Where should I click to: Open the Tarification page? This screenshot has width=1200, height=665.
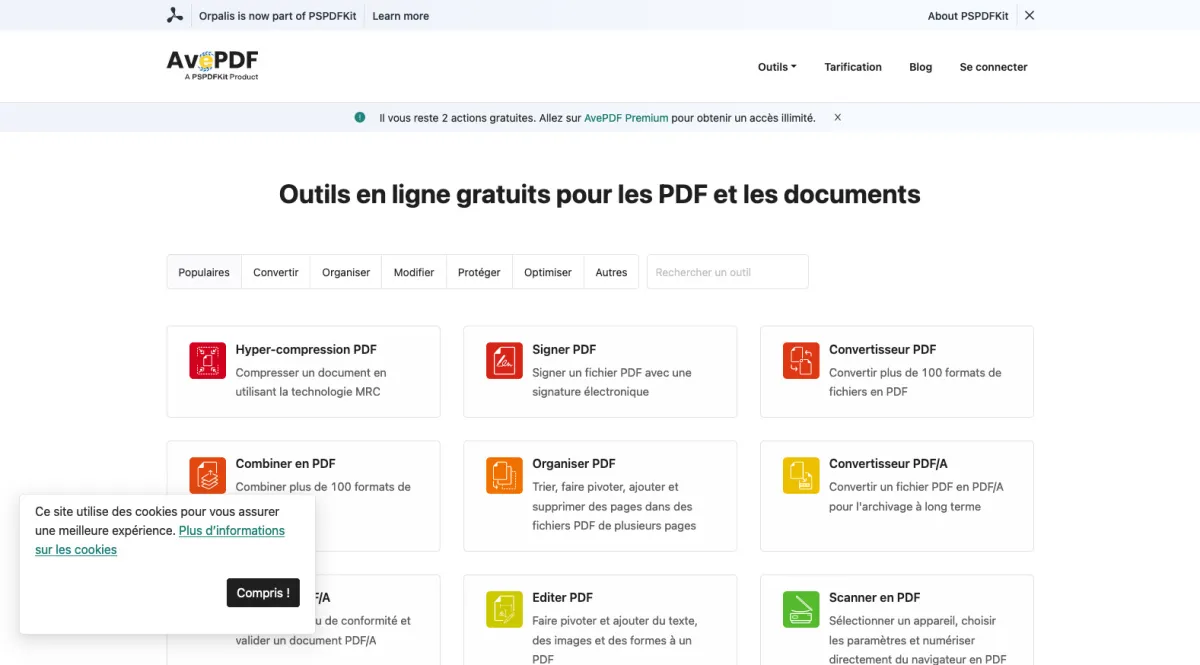coord(853,67)
